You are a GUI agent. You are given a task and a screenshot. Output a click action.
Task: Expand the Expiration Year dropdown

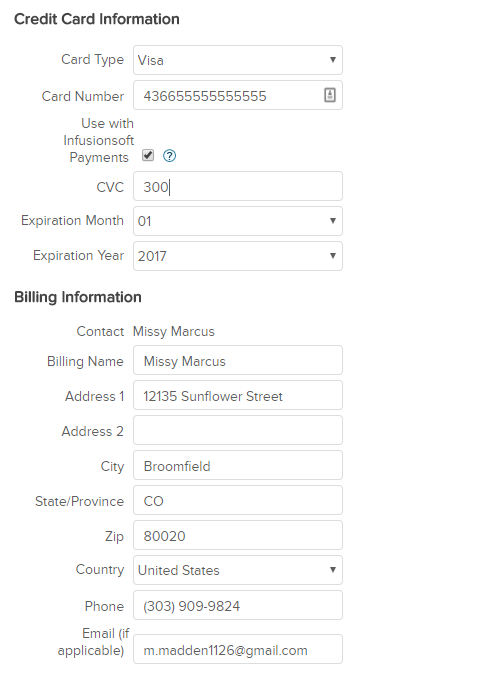(238, 256)
